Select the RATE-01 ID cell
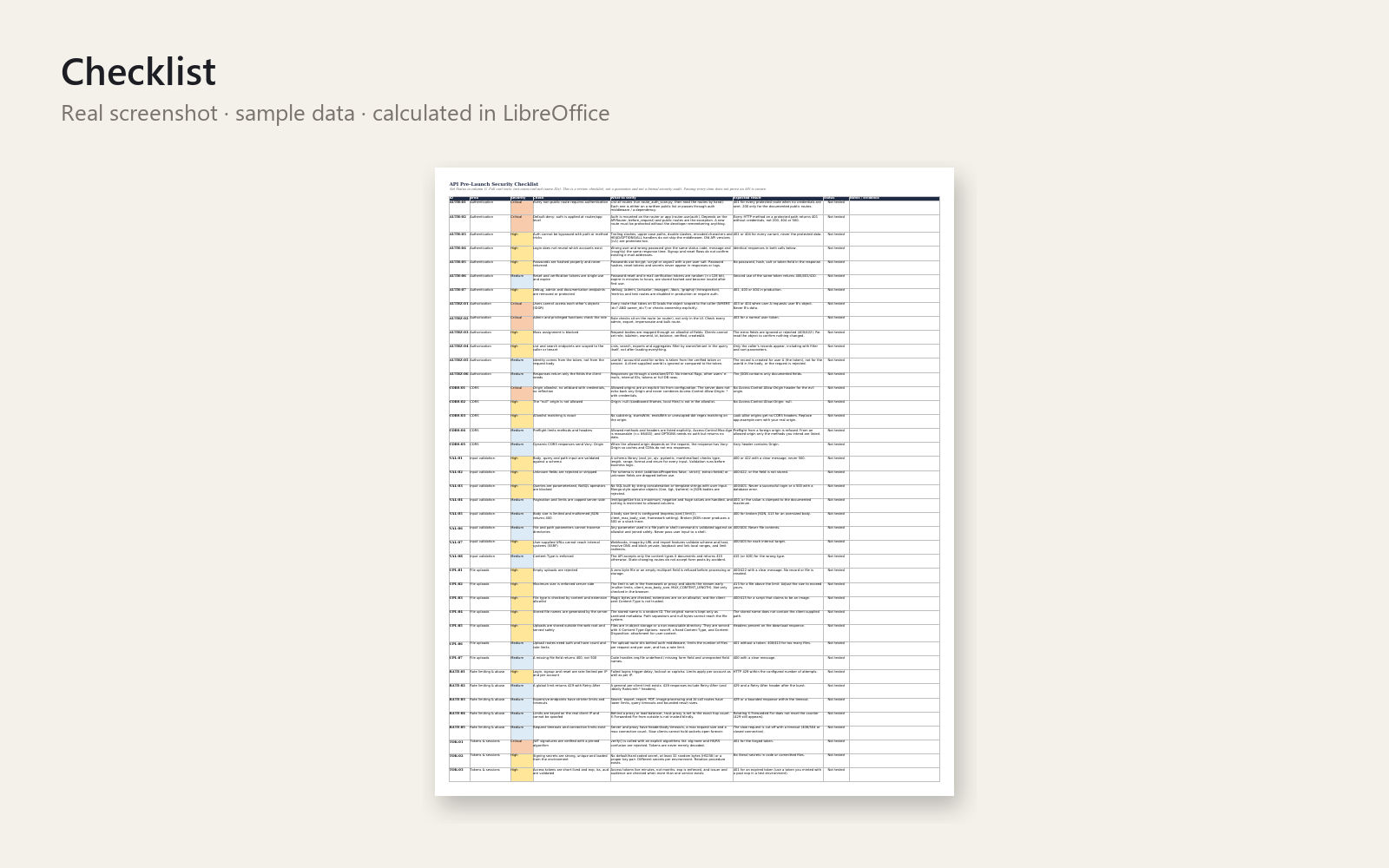 tap(459, 676)
